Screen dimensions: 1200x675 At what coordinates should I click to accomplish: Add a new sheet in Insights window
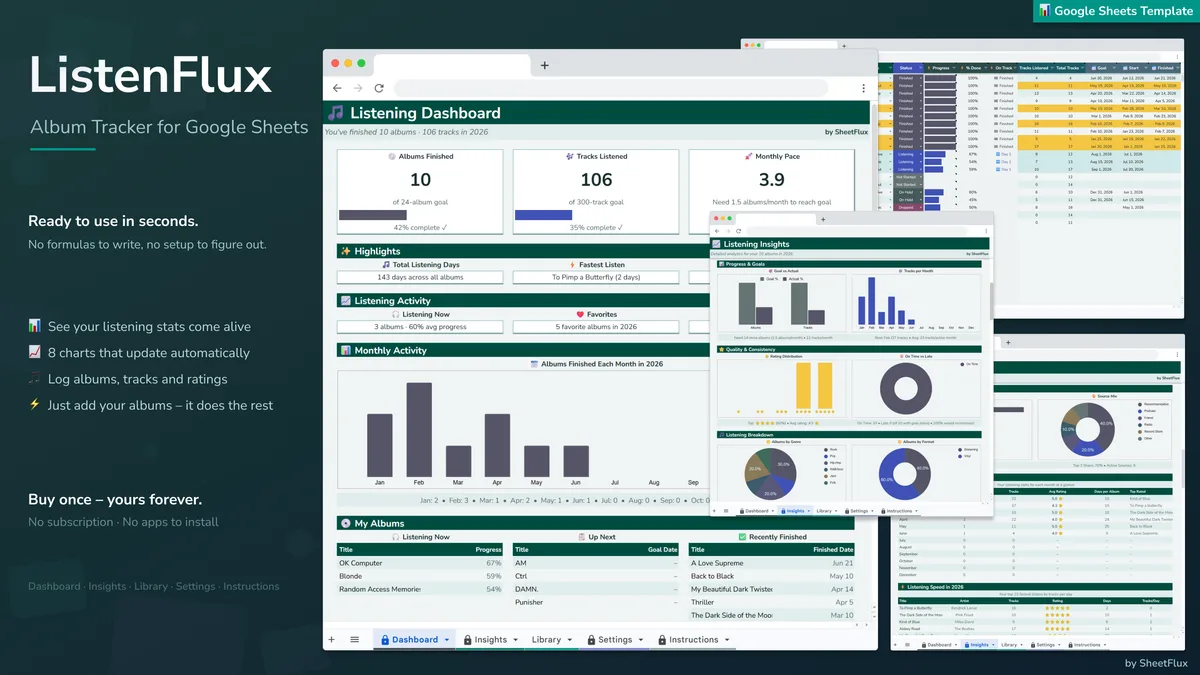(715, 510)
